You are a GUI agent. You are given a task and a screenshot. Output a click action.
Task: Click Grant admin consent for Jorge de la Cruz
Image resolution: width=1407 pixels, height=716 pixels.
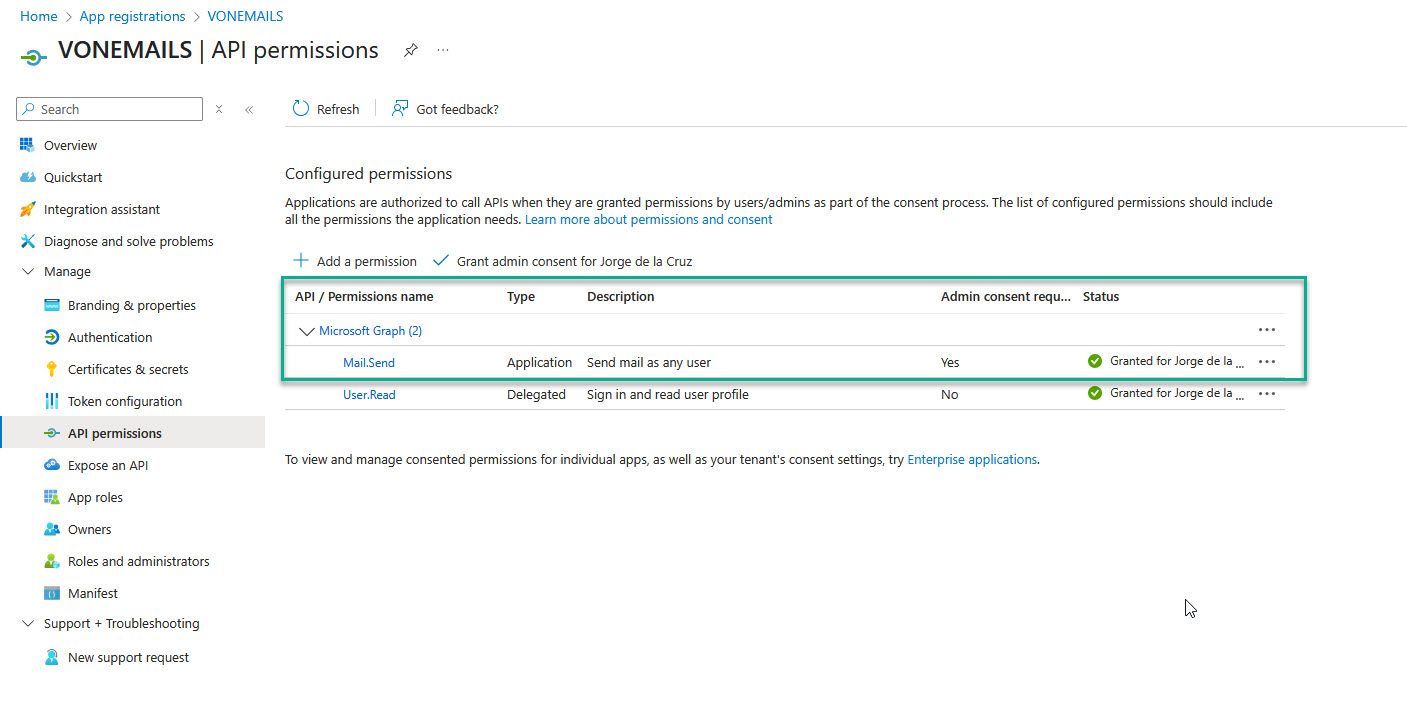coord(563,261)
